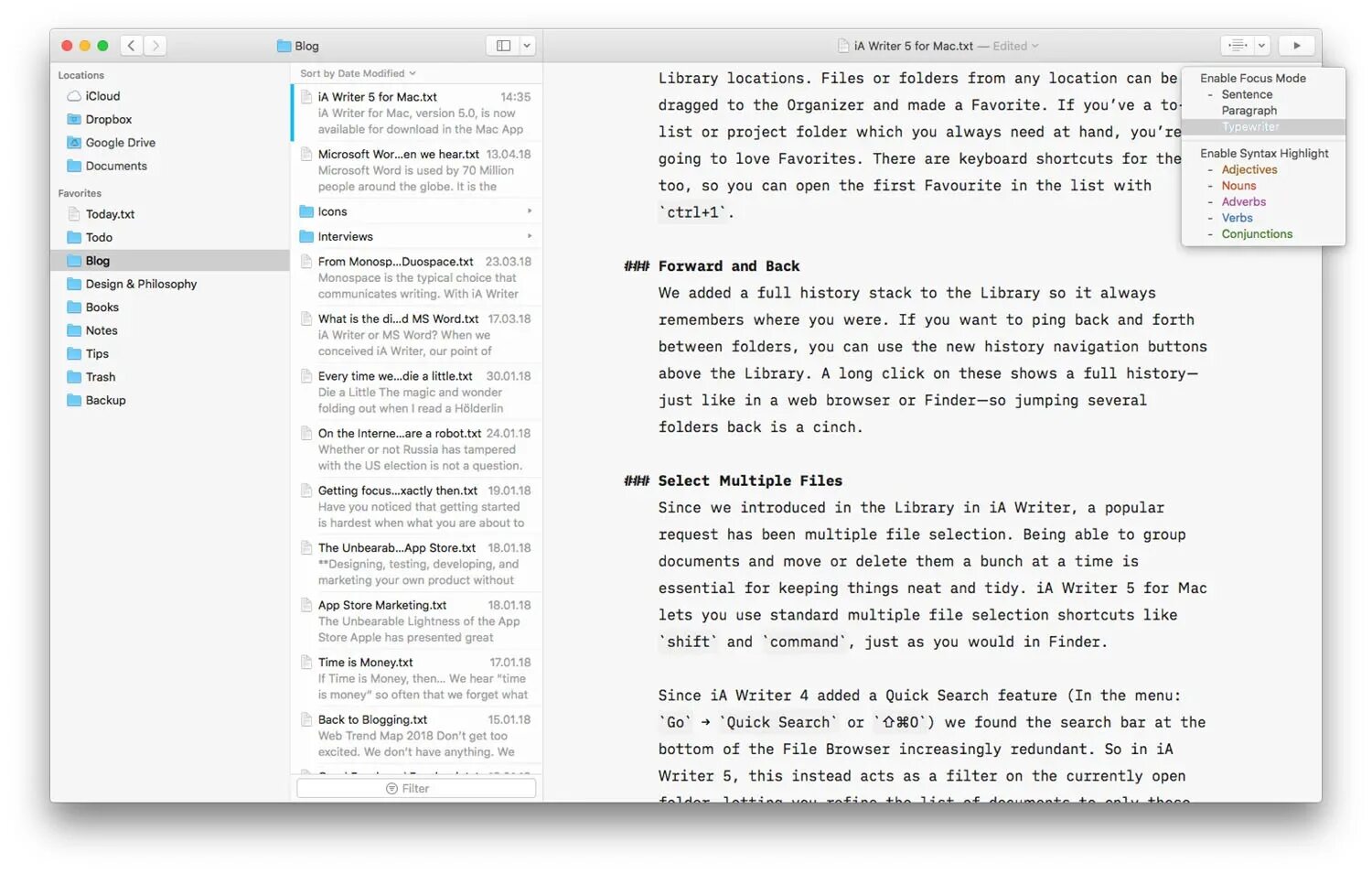
Task: Open the focus mode toolbar icon
Action: [1238, 46]
